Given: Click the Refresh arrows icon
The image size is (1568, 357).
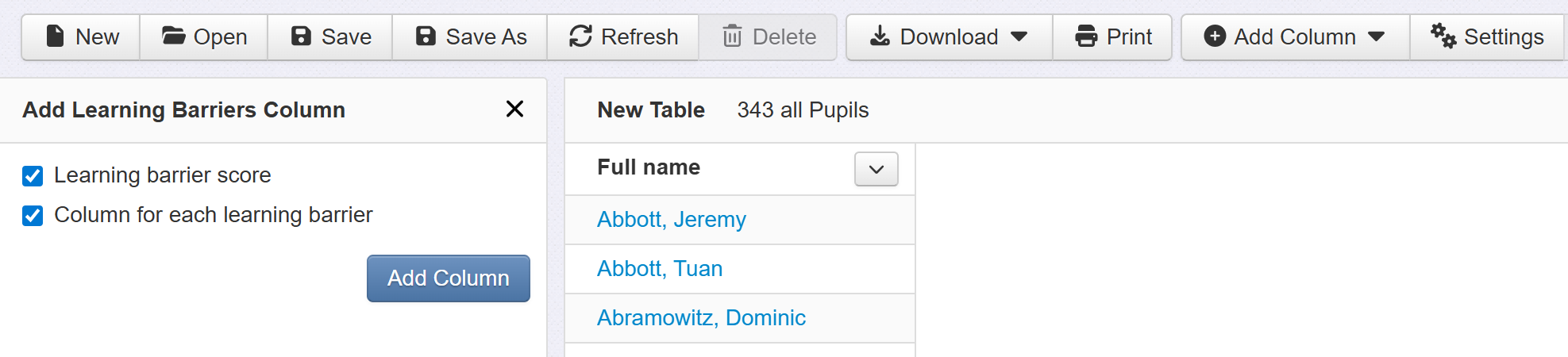Looking at the screenshot, I should 580,36.
